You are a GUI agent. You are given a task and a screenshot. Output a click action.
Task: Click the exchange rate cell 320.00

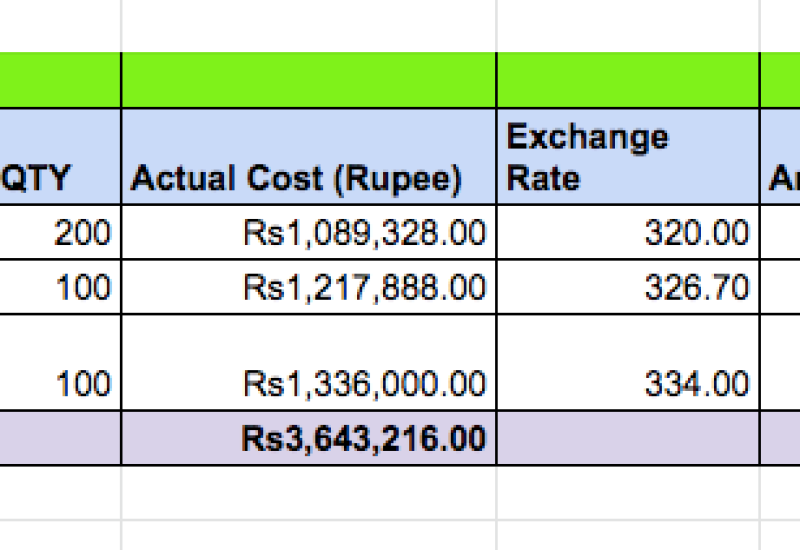click(627, 233)
